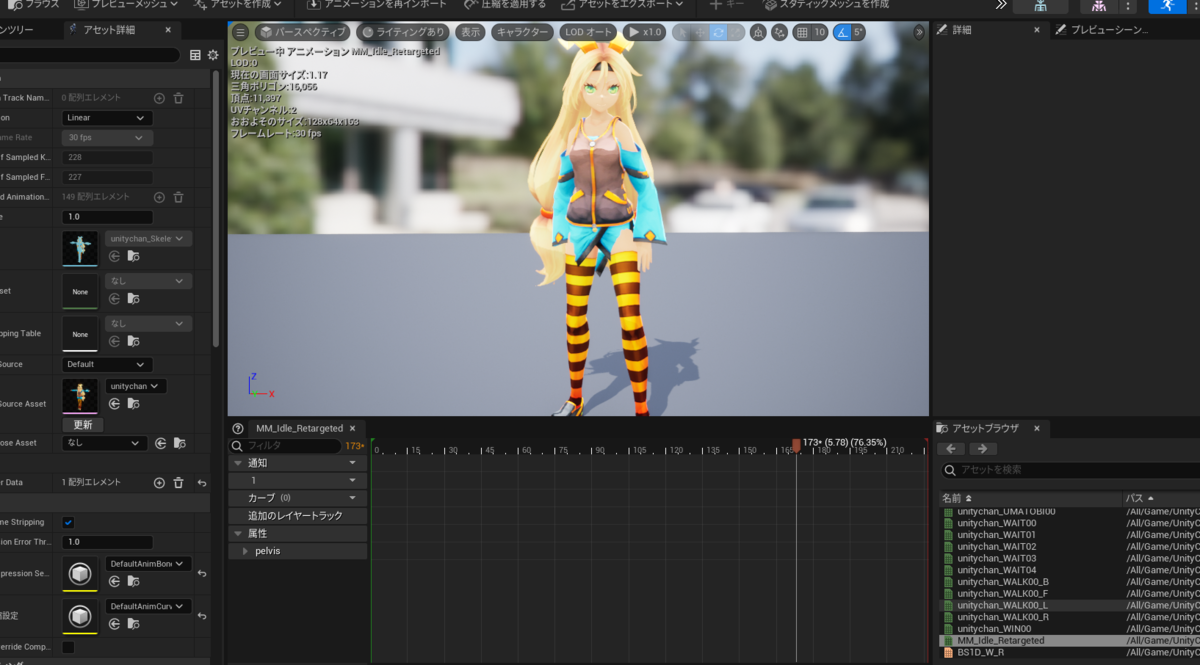This screenshot has width=1200, height=665.
Task: Click the Asset Browser search field
Action: pyautogui.click(x=1070, y=470)
